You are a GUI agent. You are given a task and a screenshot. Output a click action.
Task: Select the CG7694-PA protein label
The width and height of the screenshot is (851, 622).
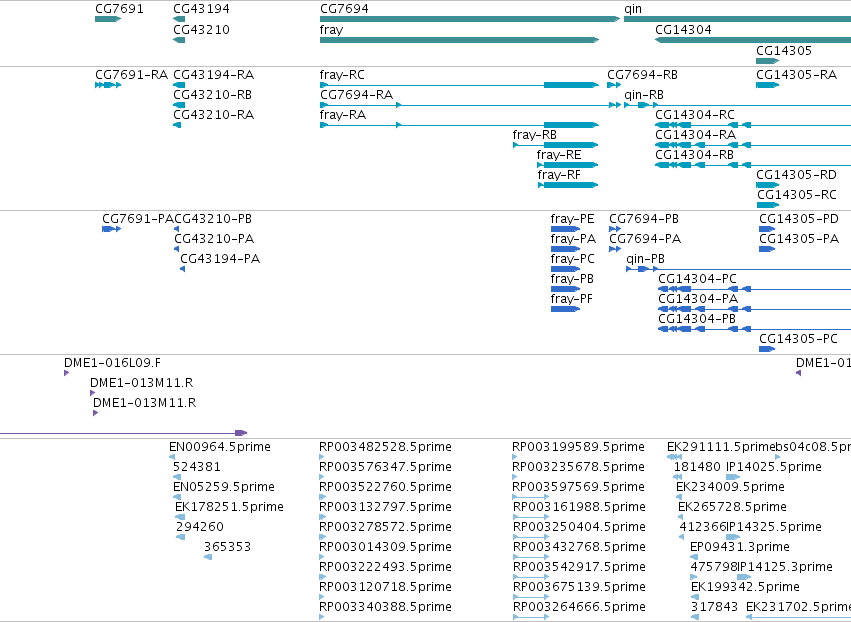point(645,239)
